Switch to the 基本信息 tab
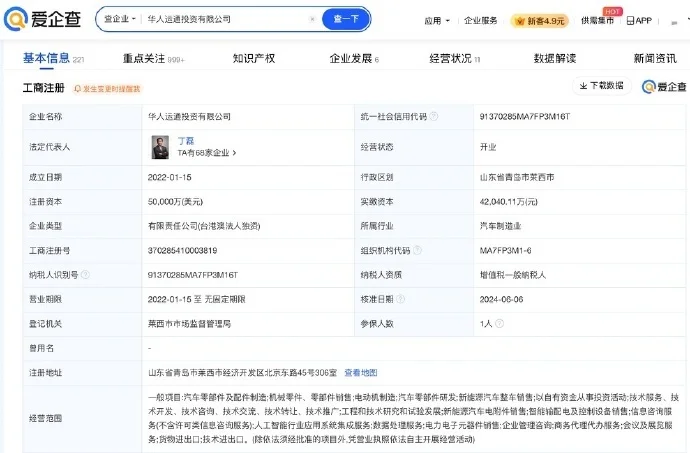This screenshot has height=453, width=690. tap(53, 58)
